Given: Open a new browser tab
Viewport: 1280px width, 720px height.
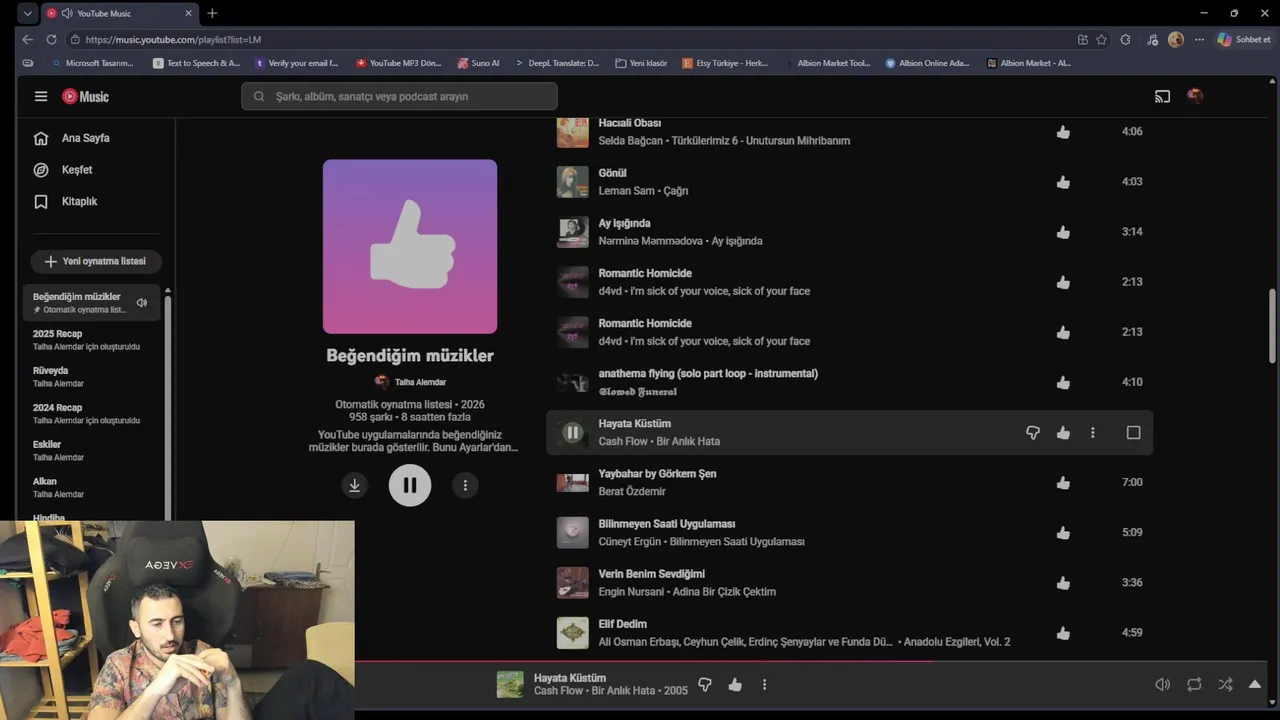Looking at the screenshot, I should point(212,13).
